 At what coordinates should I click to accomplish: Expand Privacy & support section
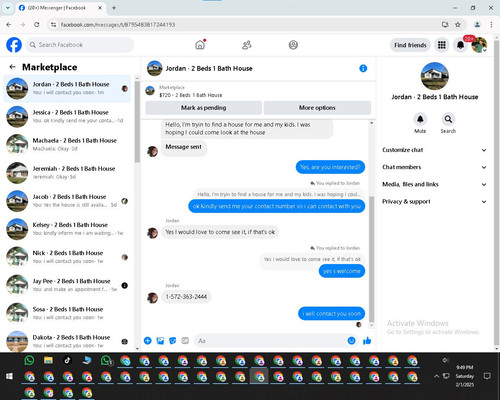pos(434,201)
